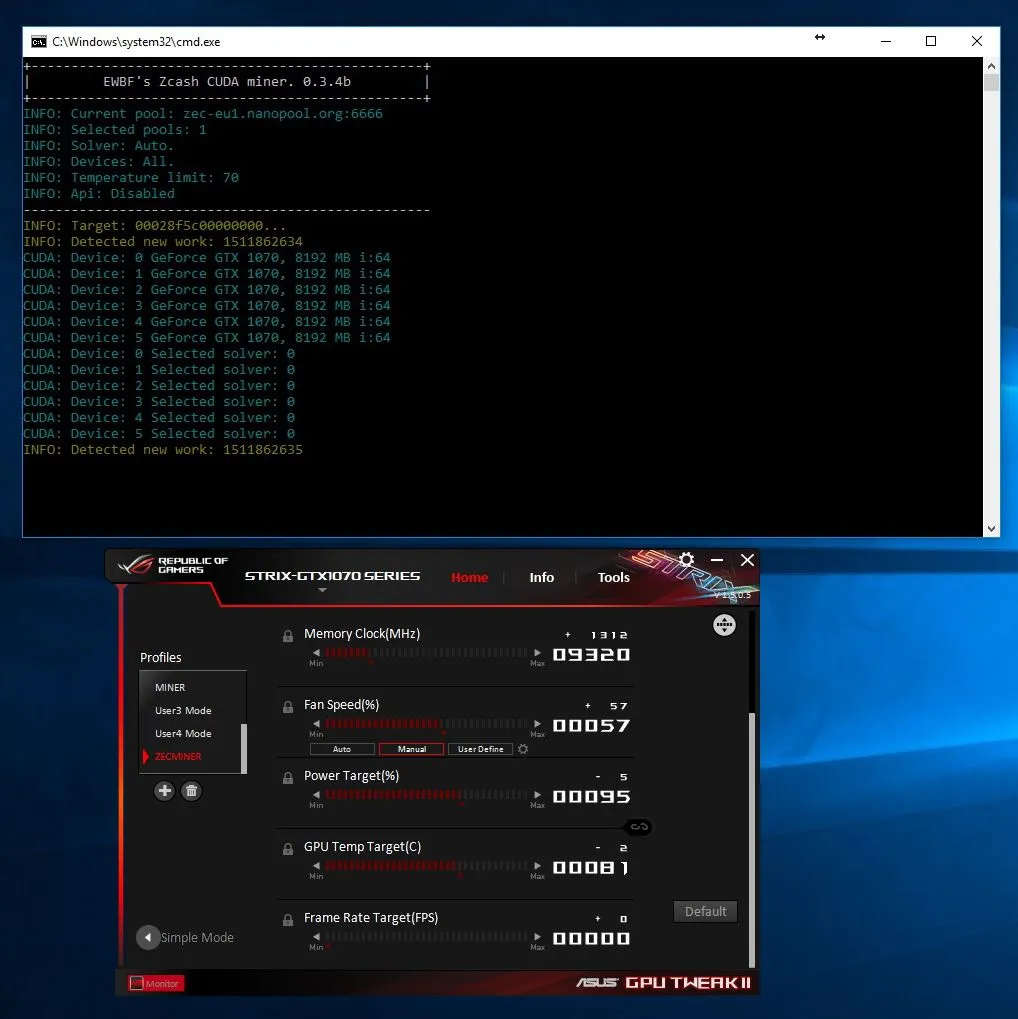The height and width of the screenshot is (1019, 1018).
Task: Click the profiles list scrollbar
Action: tap(244, 749)
